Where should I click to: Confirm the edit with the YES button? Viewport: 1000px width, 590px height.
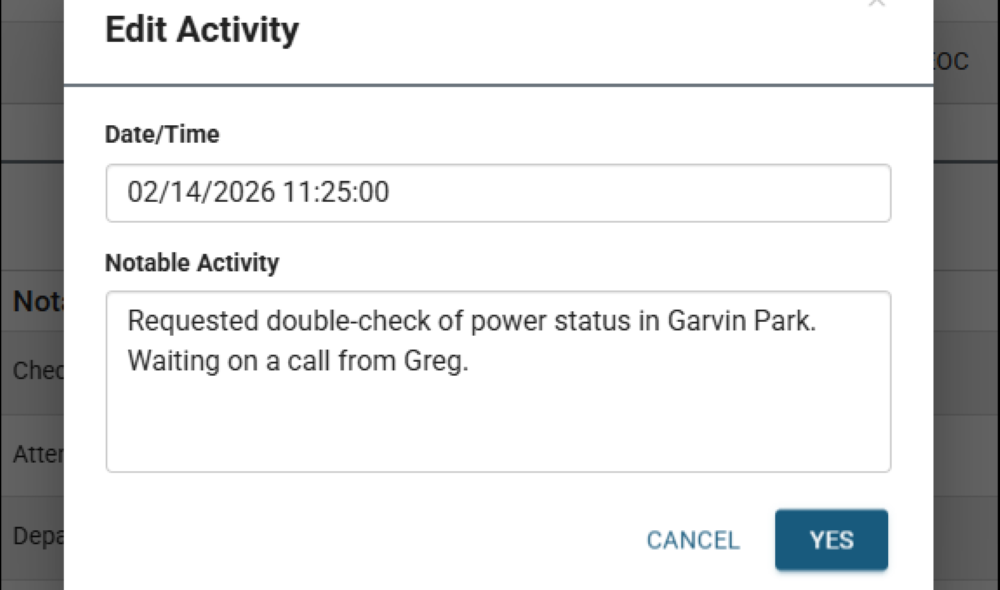[831, 540]
